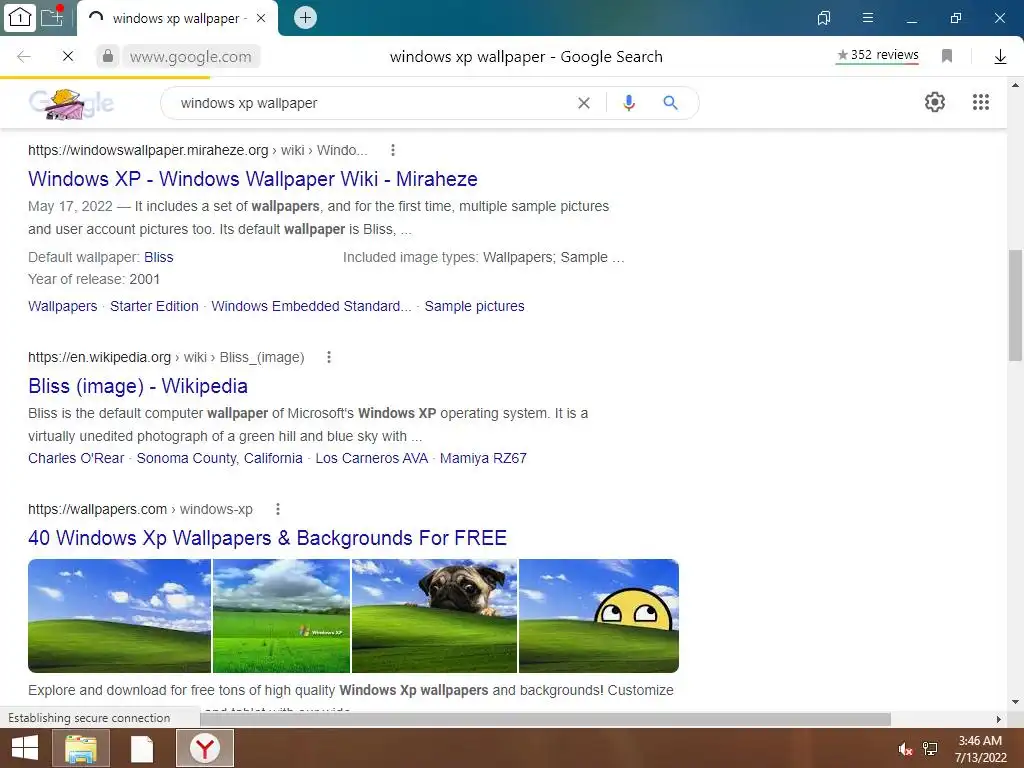
Task: Open Windows XP - Windows Wallpaper Wiki result
Action: [253, 179]
